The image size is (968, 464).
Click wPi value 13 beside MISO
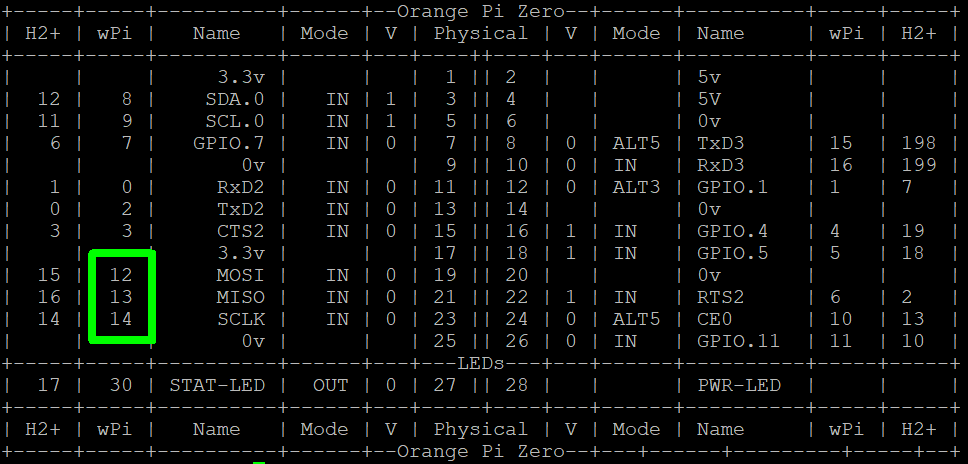(121, 297)
